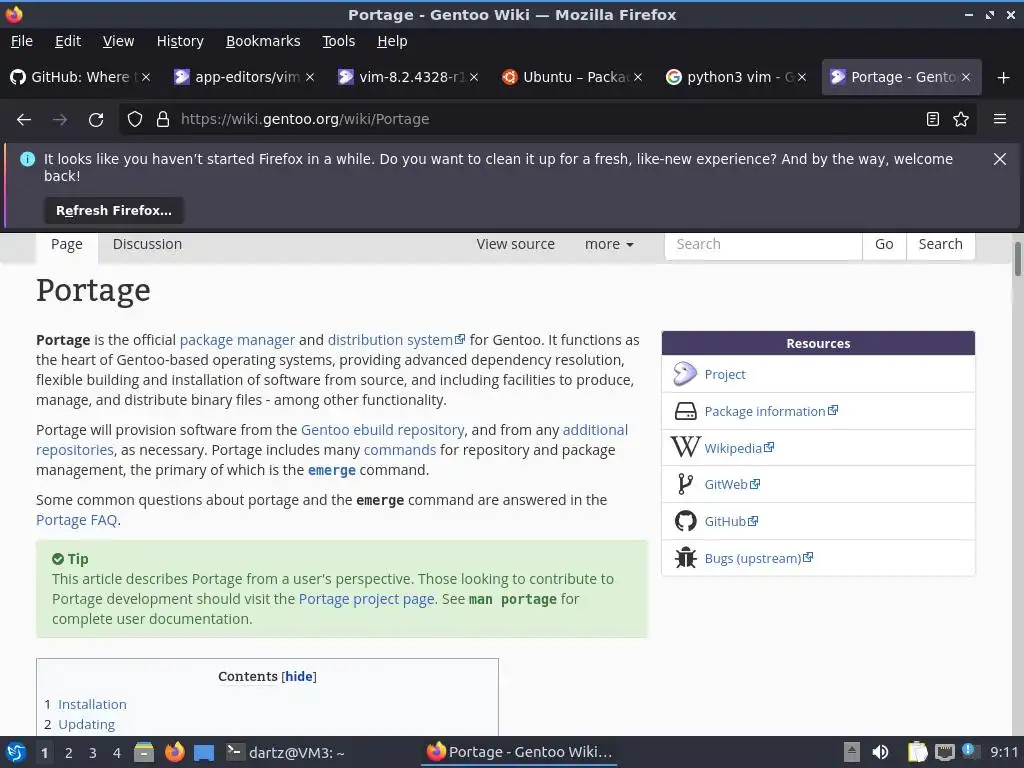The image size is (1024, 768).
Task: Open the taskbar application menu icon
Action: pos(16,752)
